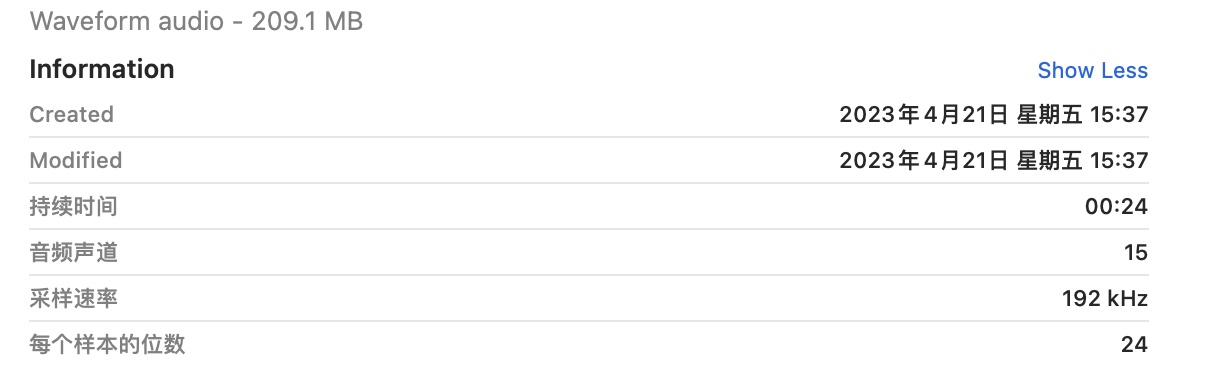Select the 209.1 MB file size text
This screenshot has width=1218, height=392.
pyautogui.click(x=307, y=20)
